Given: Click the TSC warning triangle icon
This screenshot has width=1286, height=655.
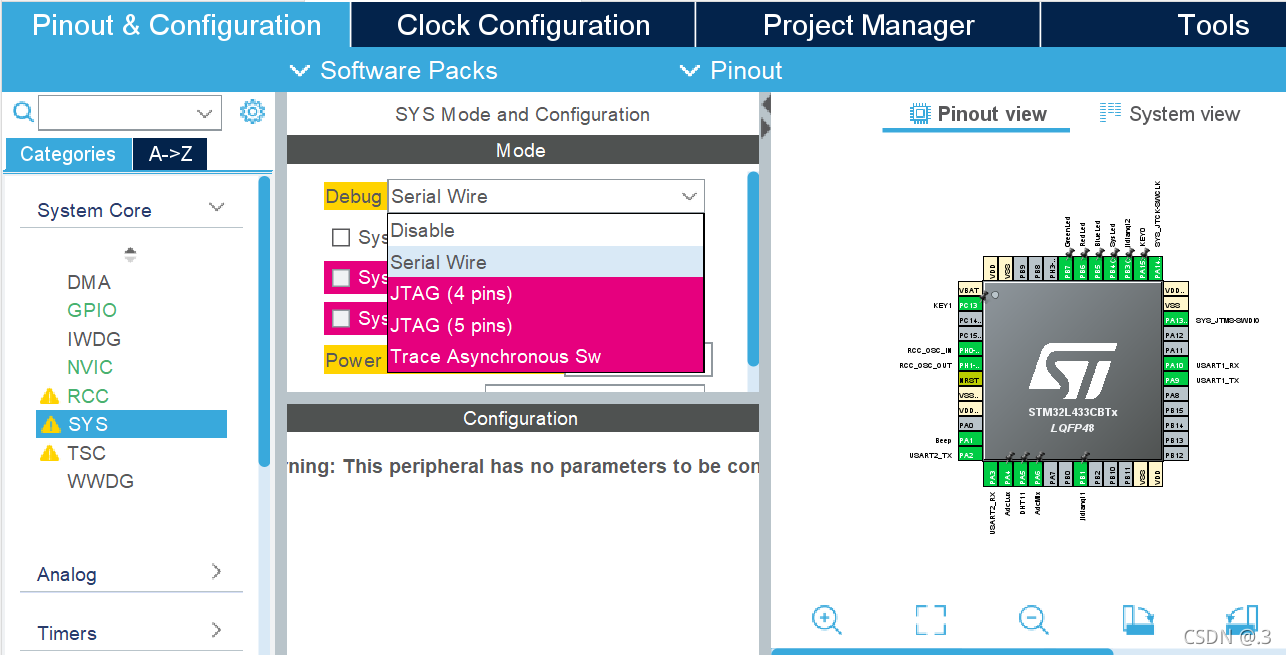Looking at the screenshot, I should click(x=50, y=453).
